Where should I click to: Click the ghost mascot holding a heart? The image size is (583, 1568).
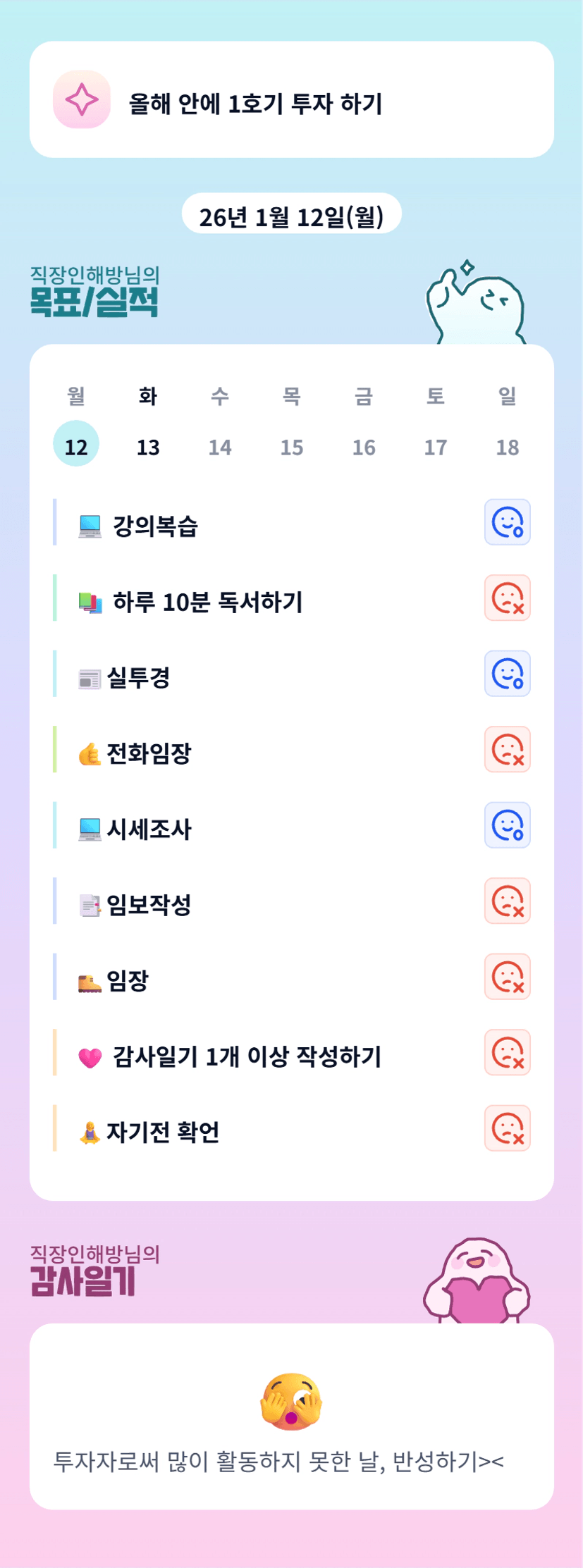point(477,1282)
